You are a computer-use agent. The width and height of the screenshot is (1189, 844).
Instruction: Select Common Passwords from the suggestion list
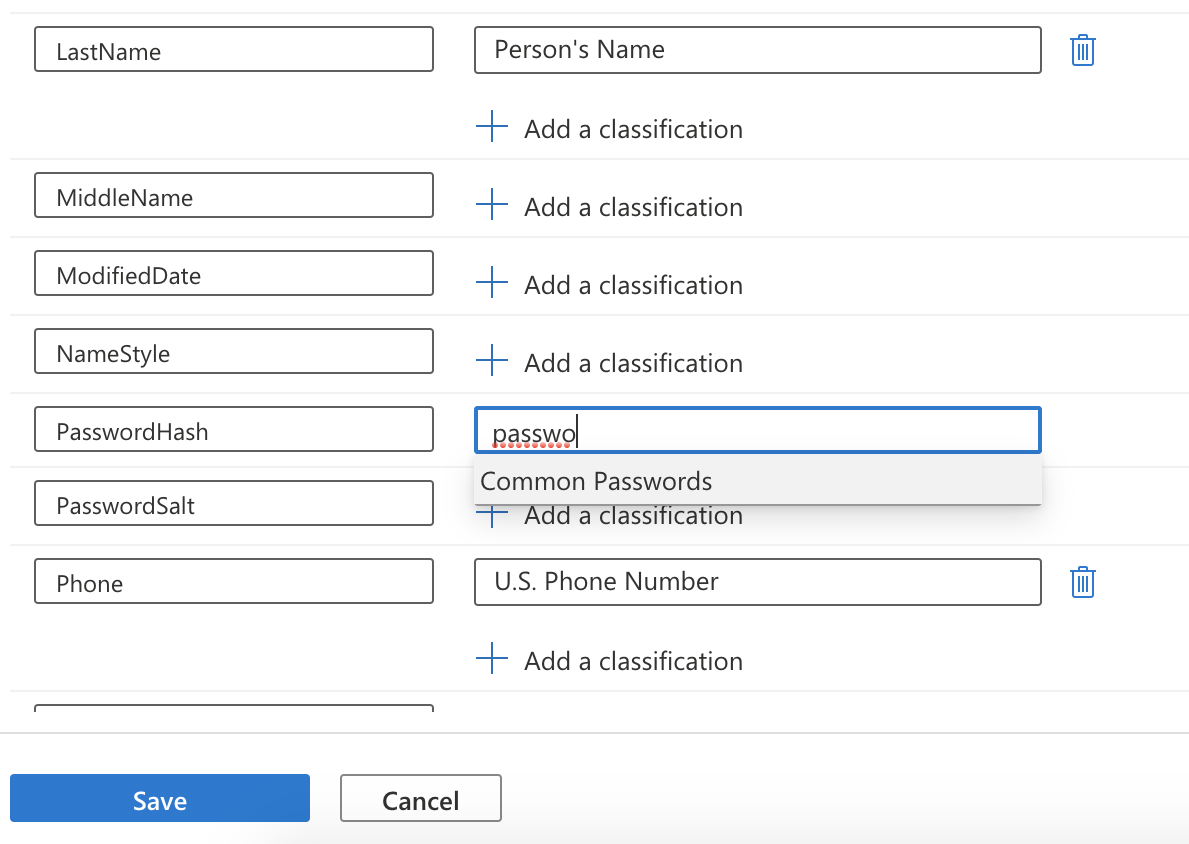(x=758, y=481)
